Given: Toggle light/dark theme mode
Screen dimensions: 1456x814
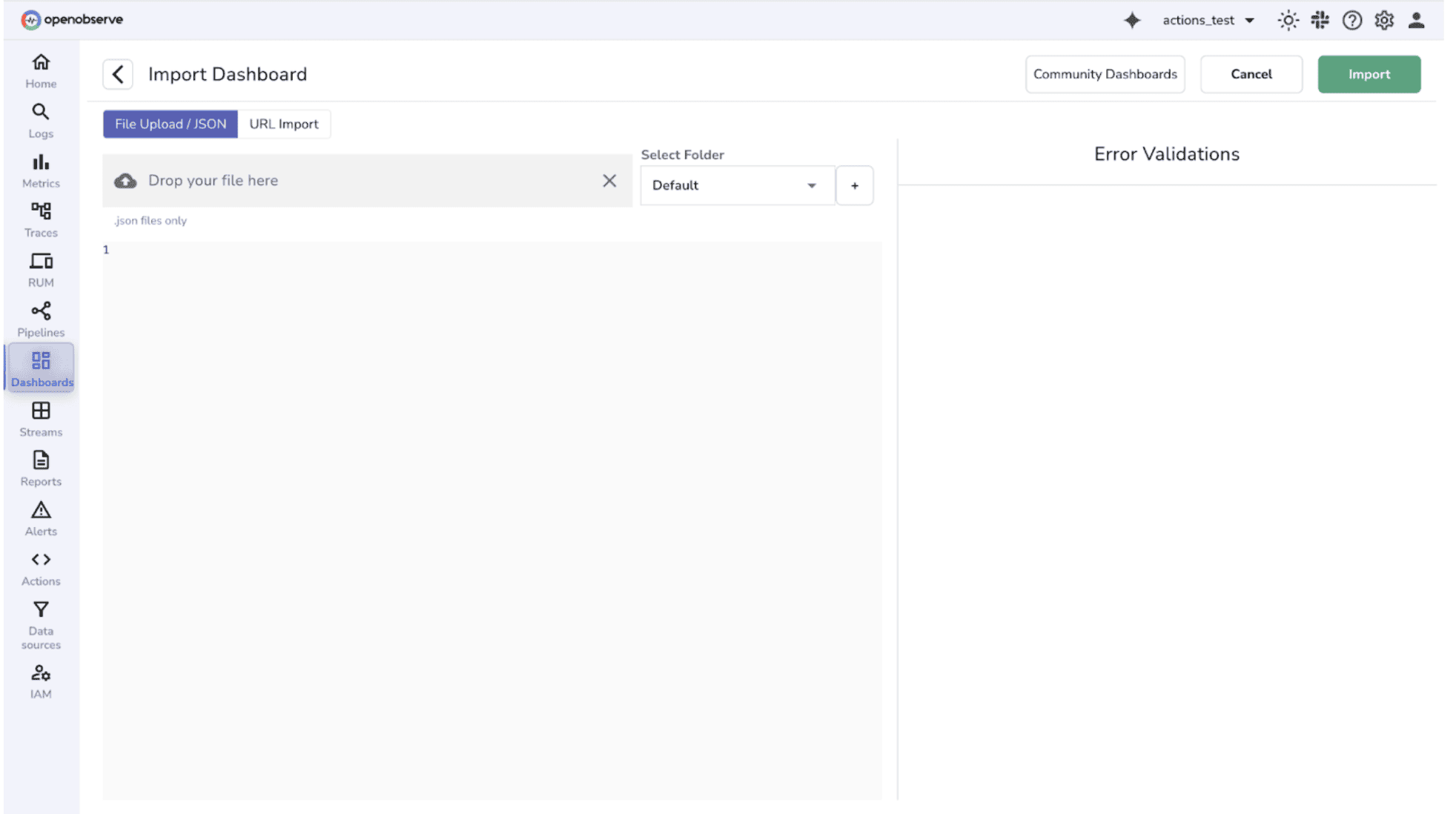Looking at the screenshot, I should click(1288, 20).
